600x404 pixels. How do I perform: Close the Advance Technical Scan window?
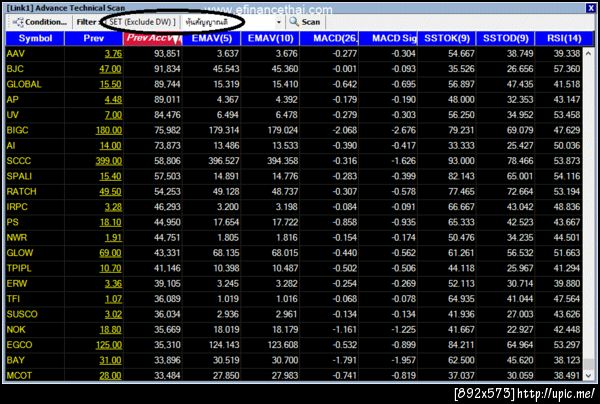tap(591, 8)
